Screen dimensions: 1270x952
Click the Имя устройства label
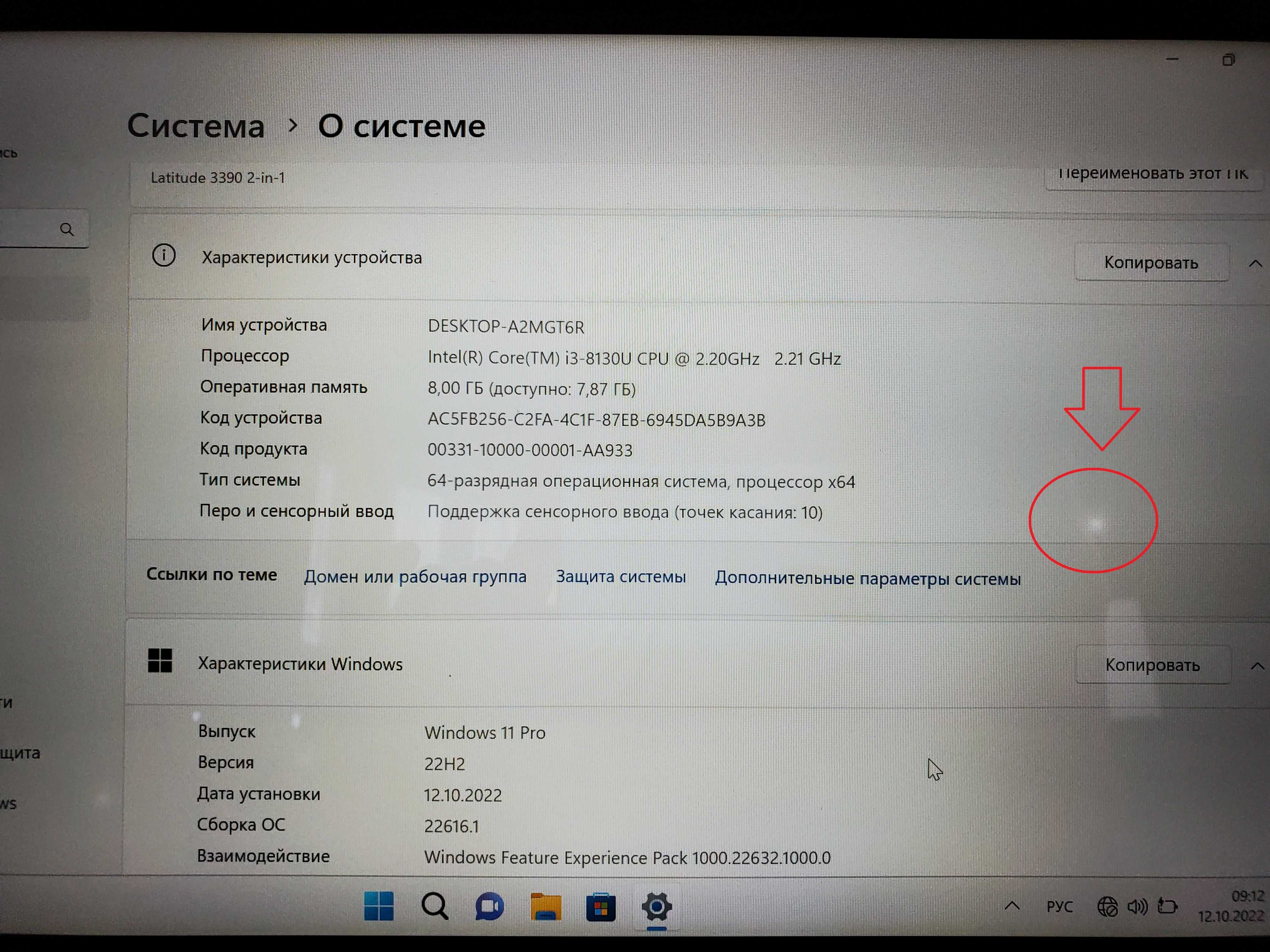click(264, 326)
